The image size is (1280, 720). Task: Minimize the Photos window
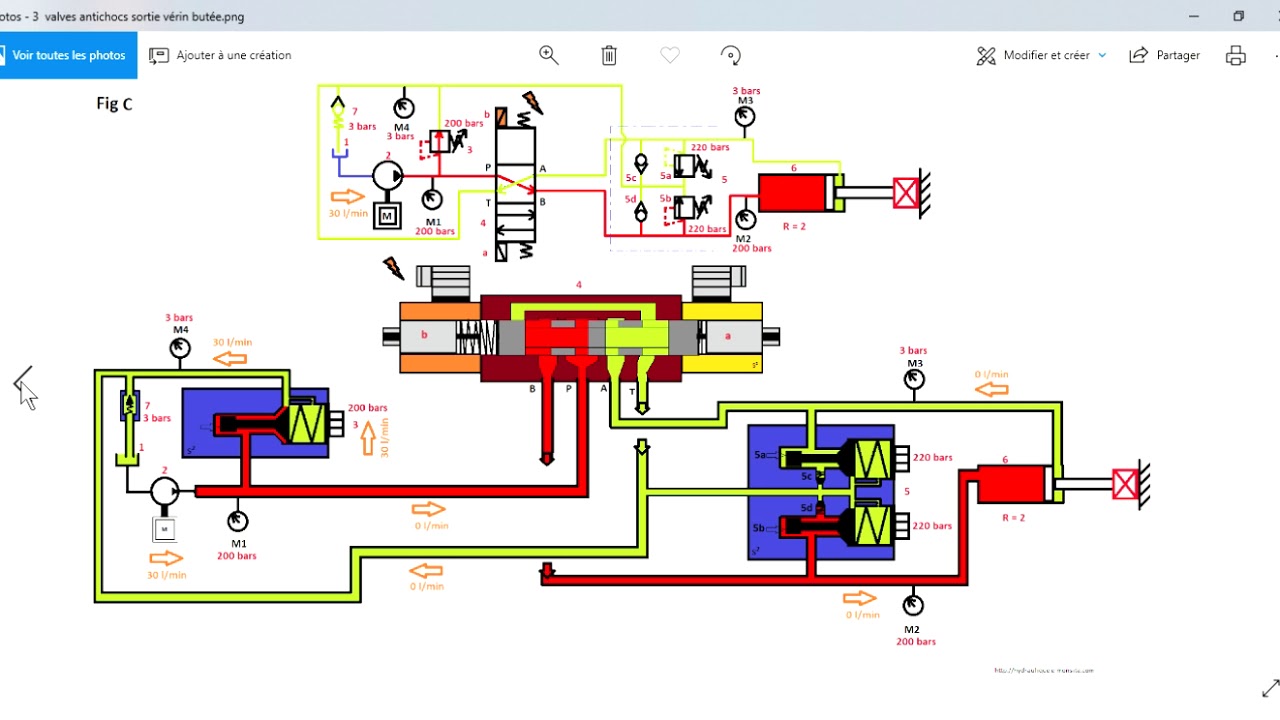tap(1194, 16)
